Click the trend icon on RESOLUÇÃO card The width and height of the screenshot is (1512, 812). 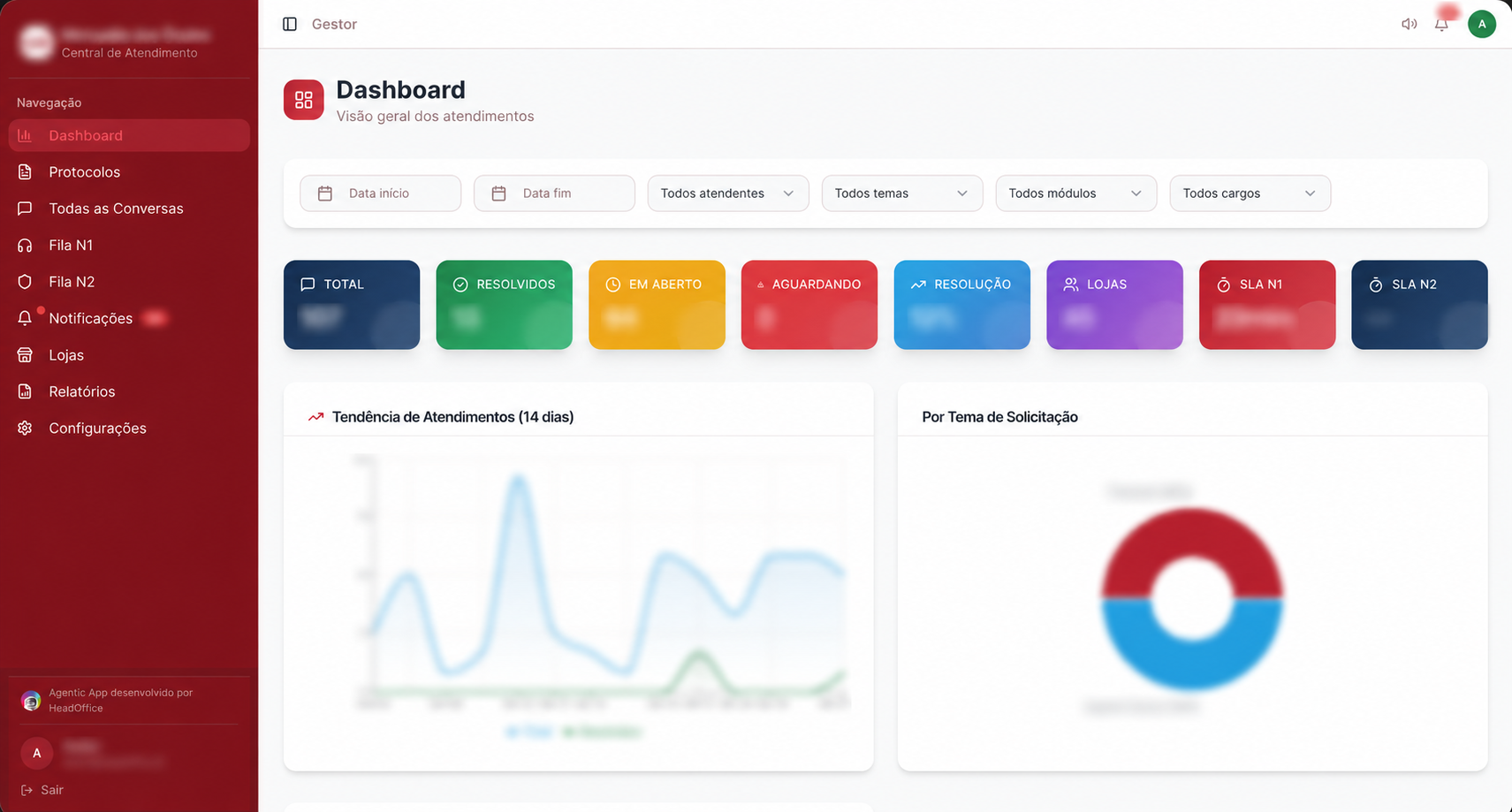tap(918, 285)
